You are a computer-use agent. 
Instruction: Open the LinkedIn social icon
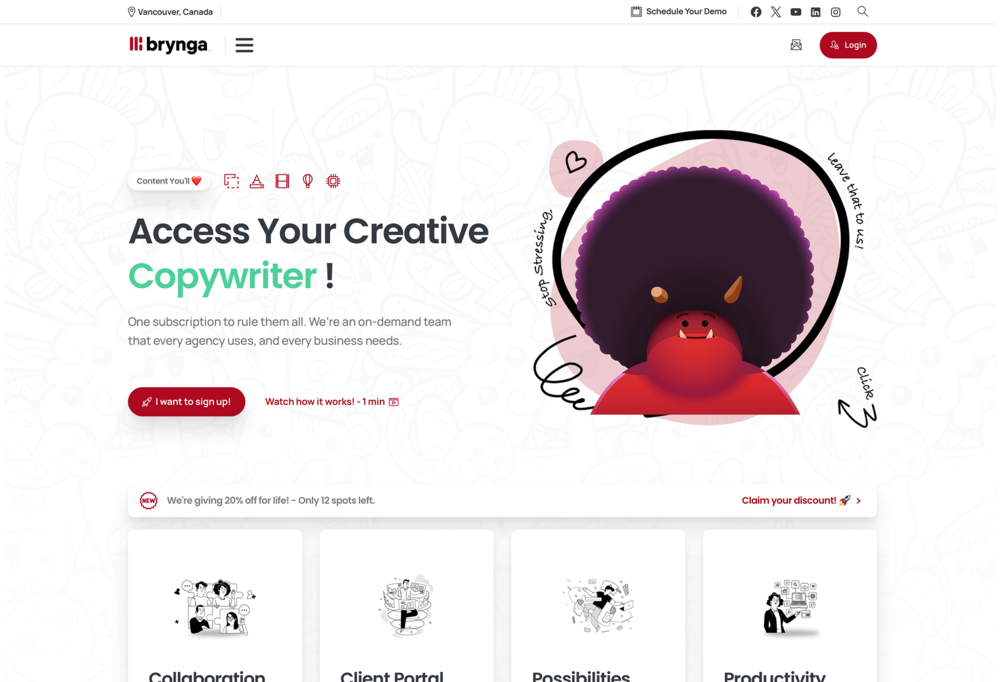(815, 12)
